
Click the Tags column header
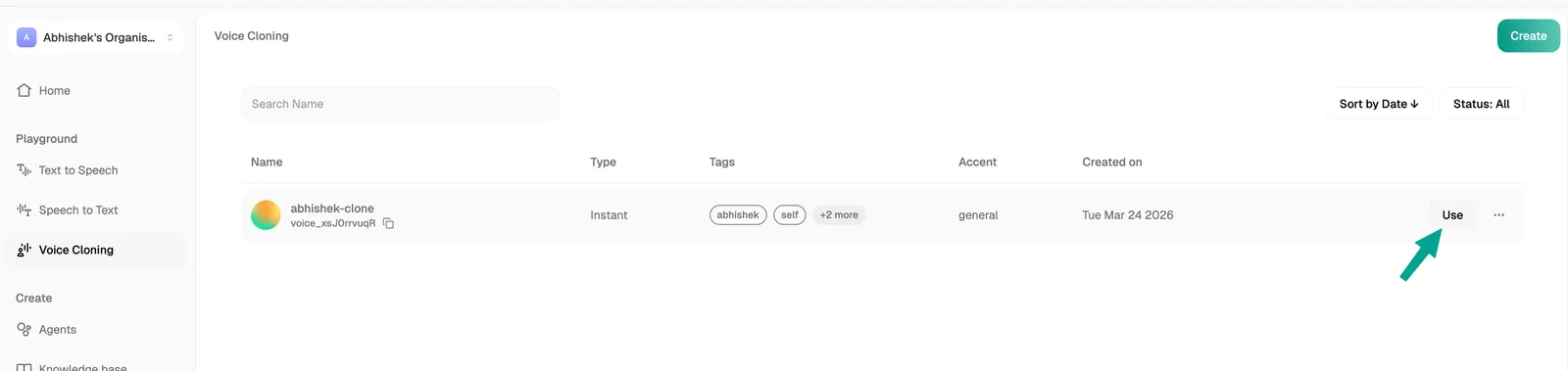tap(722, 162)
